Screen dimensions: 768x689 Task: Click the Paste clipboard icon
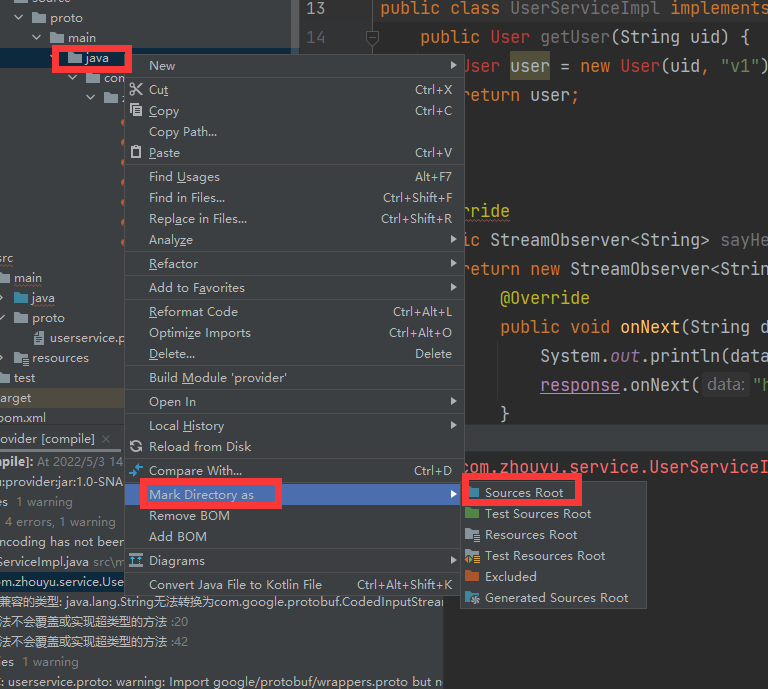point(136,152)
